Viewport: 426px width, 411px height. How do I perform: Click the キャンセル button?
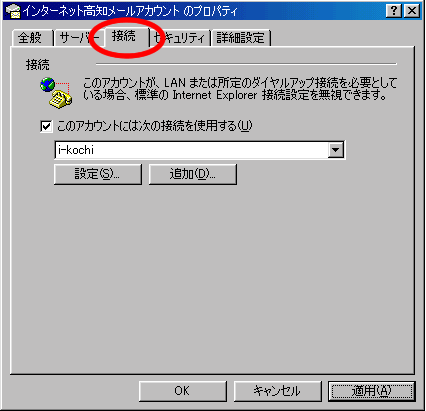click(x=277, y=391)
